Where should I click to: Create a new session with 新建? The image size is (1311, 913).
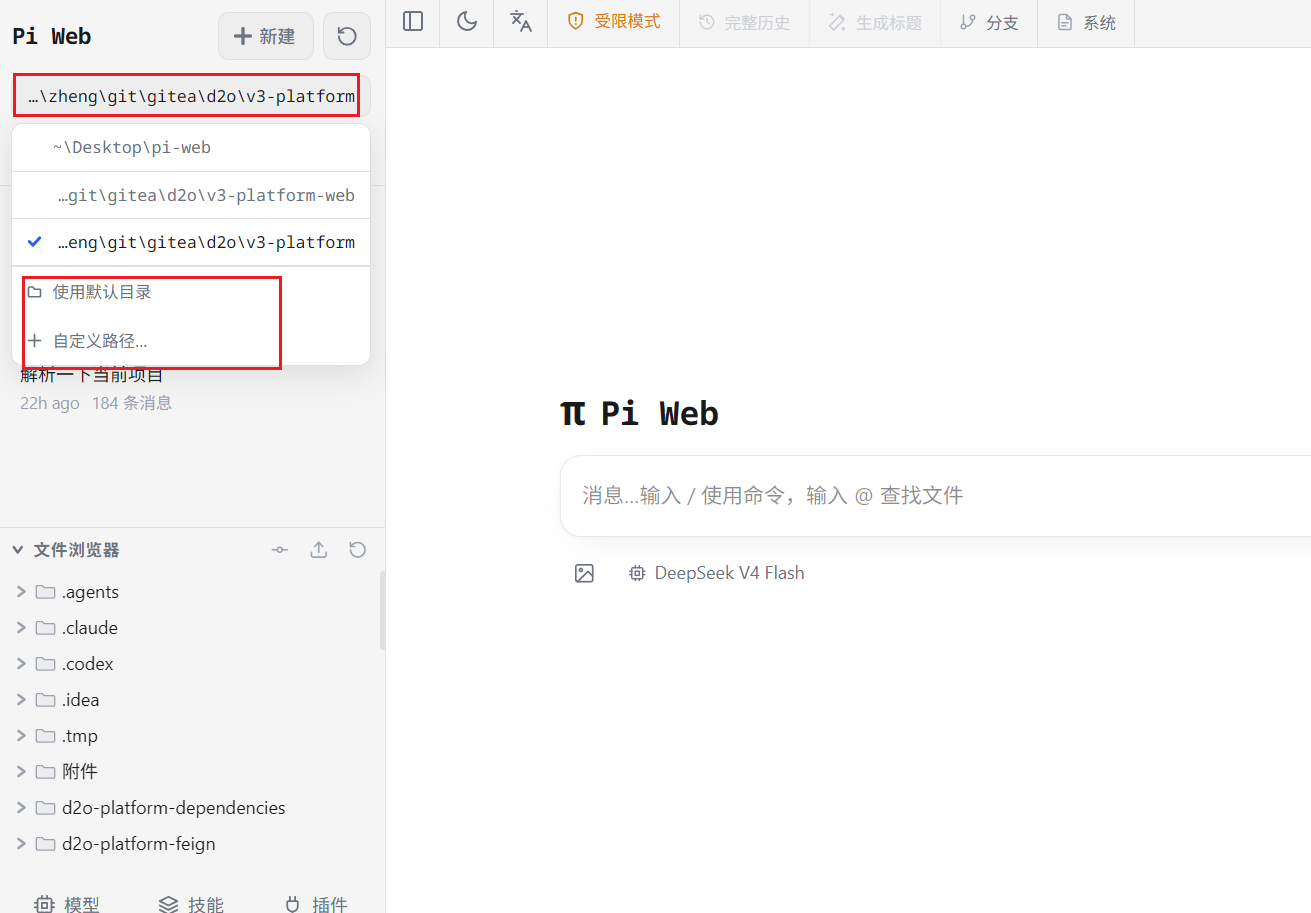265,36
